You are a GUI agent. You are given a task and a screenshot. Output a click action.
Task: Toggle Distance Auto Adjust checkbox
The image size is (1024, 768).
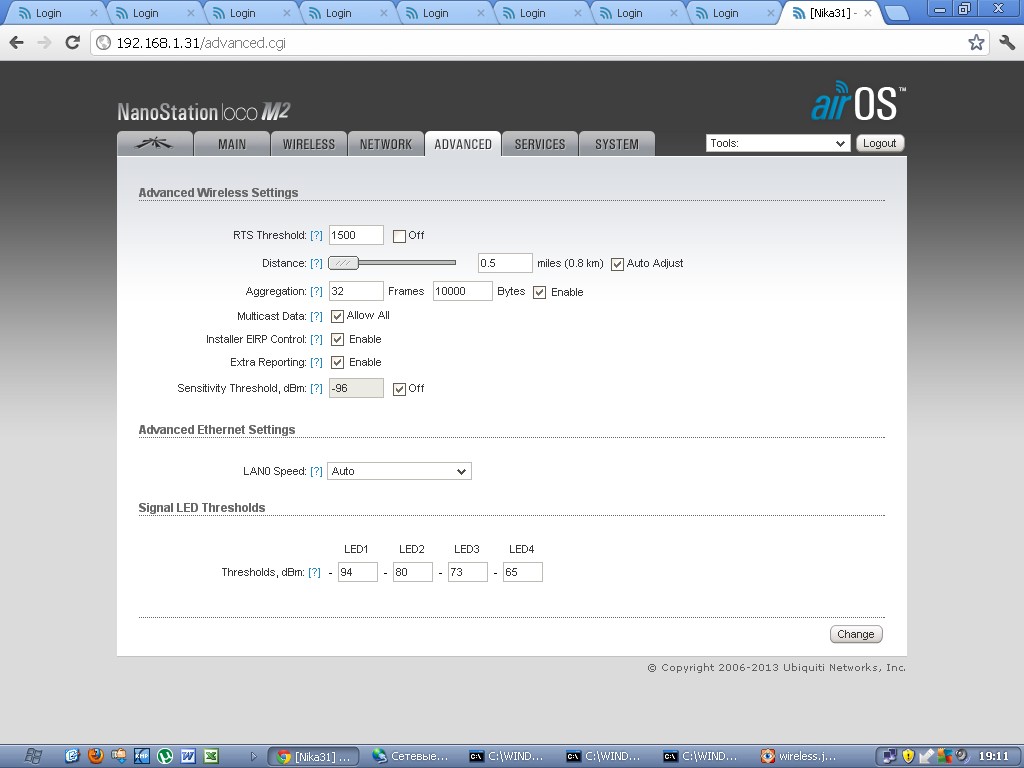point(617,264)
